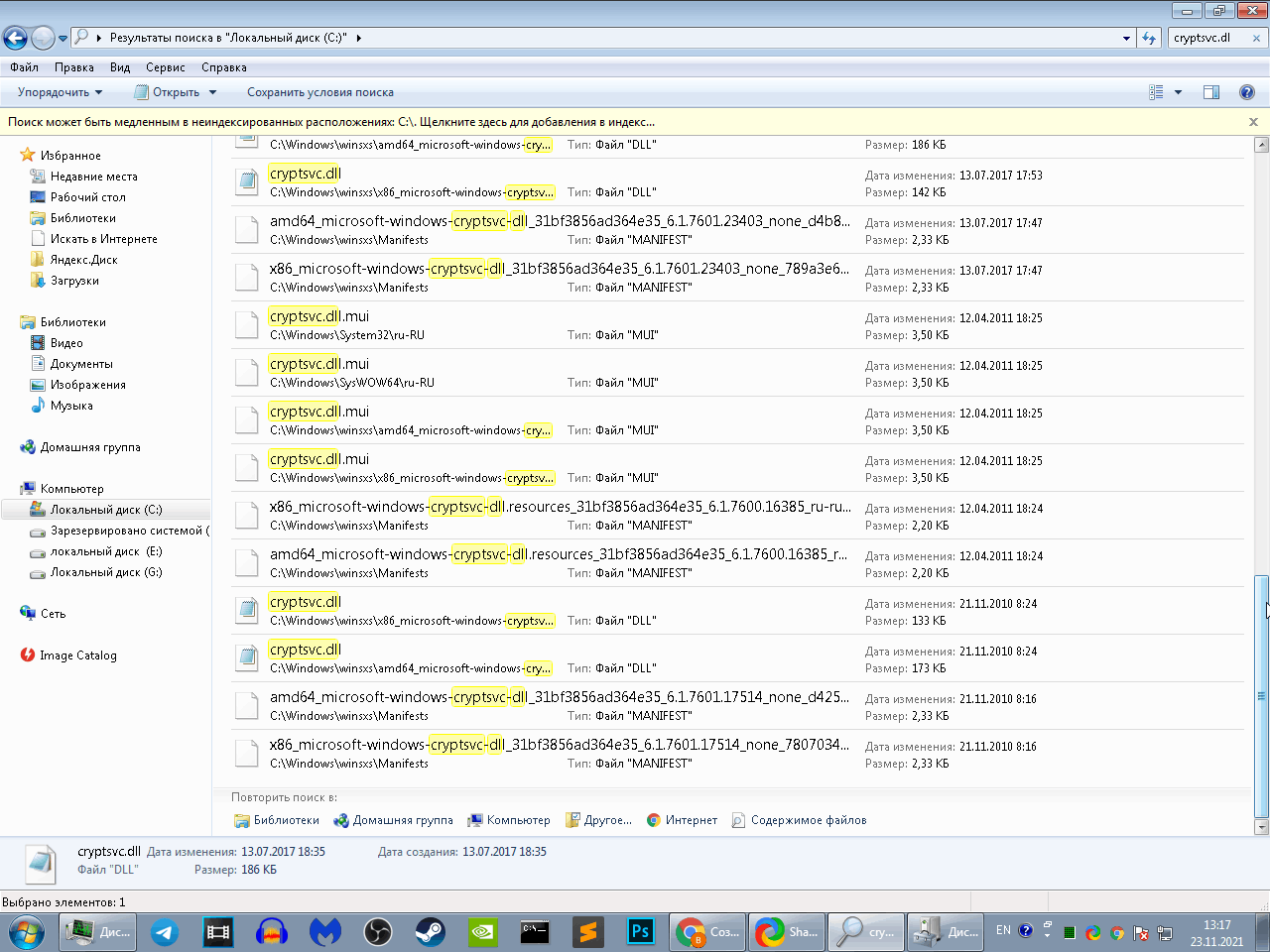Click the Открыть toolbar button
This screenshot has width=1270, height=952.
point(168,92)
